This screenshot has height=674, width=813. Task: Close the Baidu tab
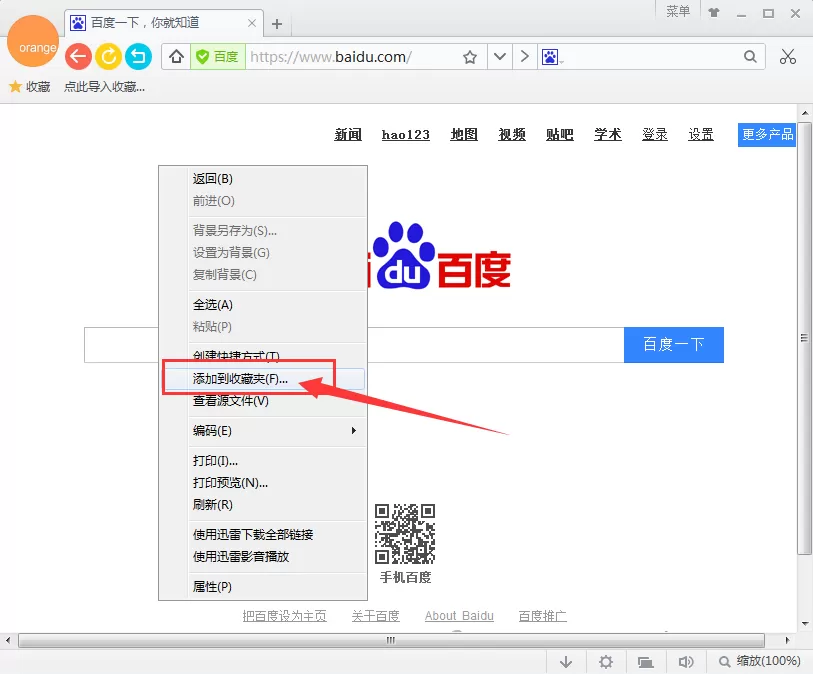tap(251, 23)
